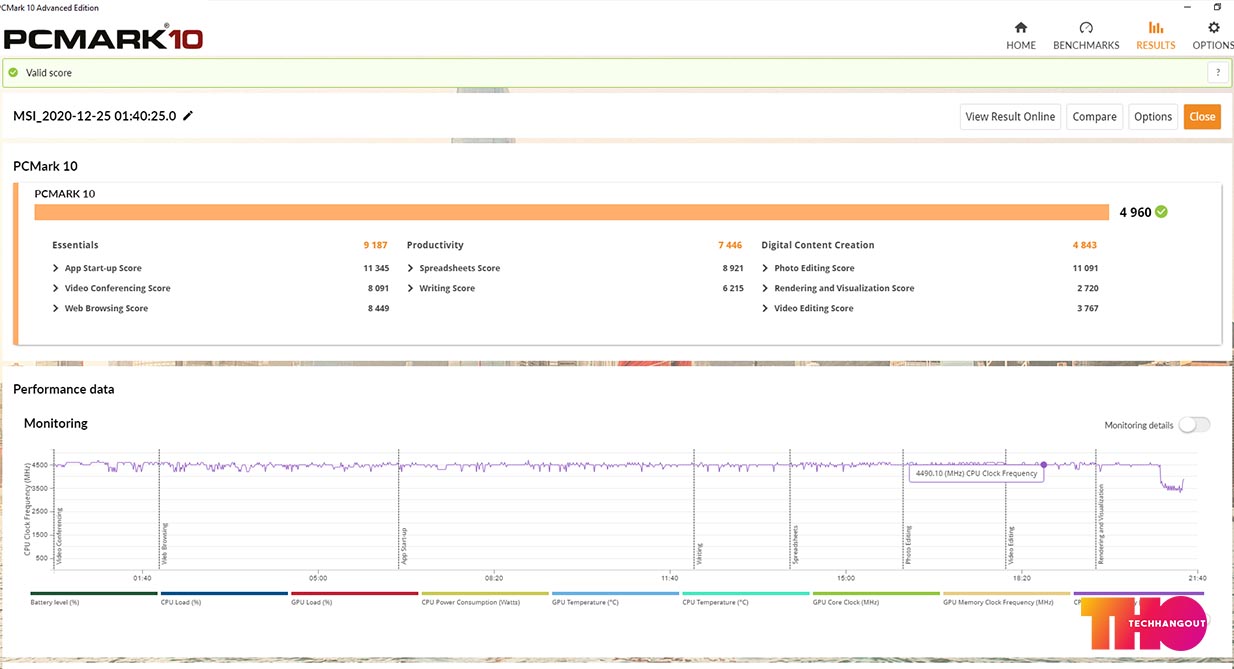The height and width of the screenshot is (669, 1234).
Task: Click the App Start-up marker line on graph
Action: click(399, 508)
